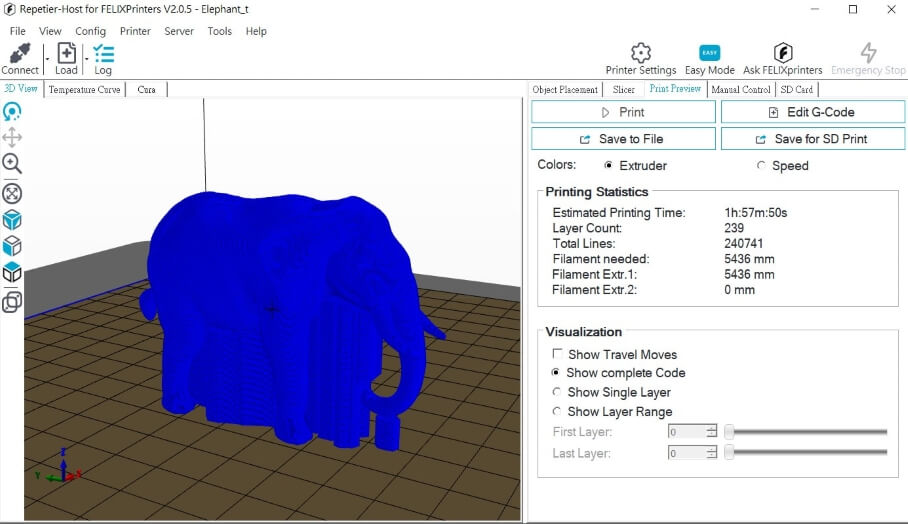Image resolution: width=908 pixels, height=524 pixels.
Task: Open the Help menu
Action: click(x=256, y=31)
